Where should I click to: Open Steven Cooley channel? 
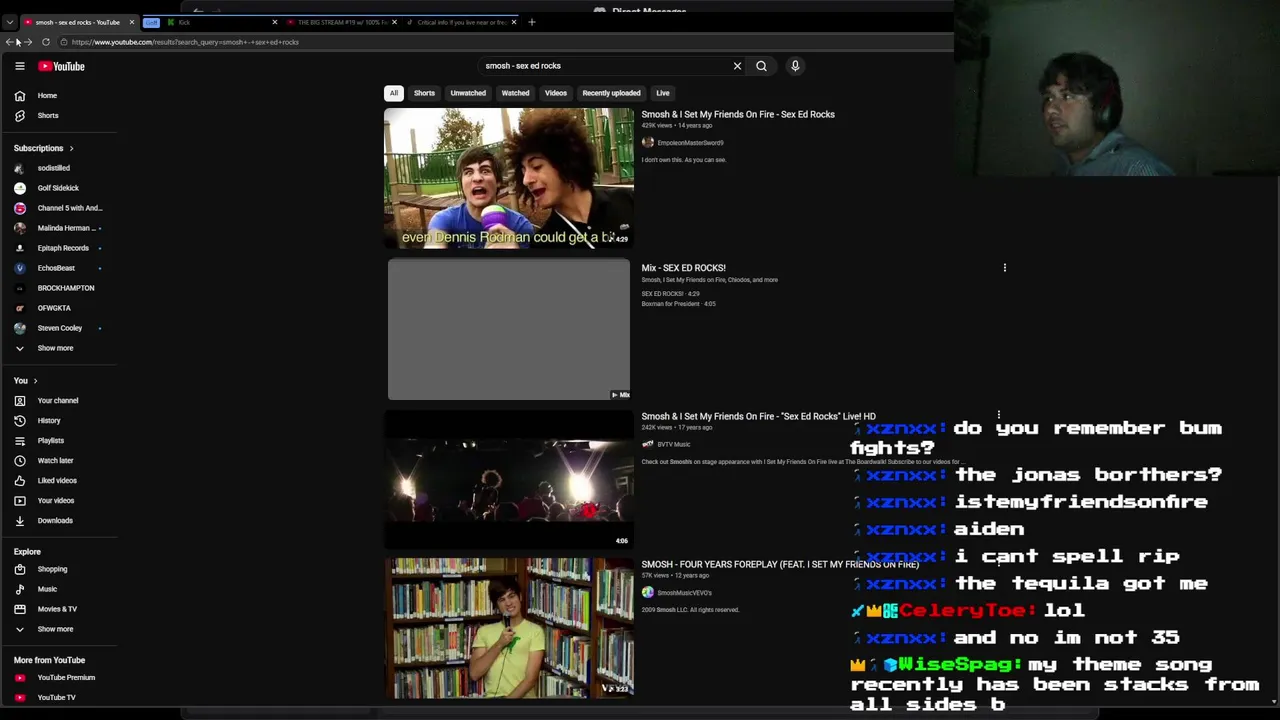click(58, 328)
